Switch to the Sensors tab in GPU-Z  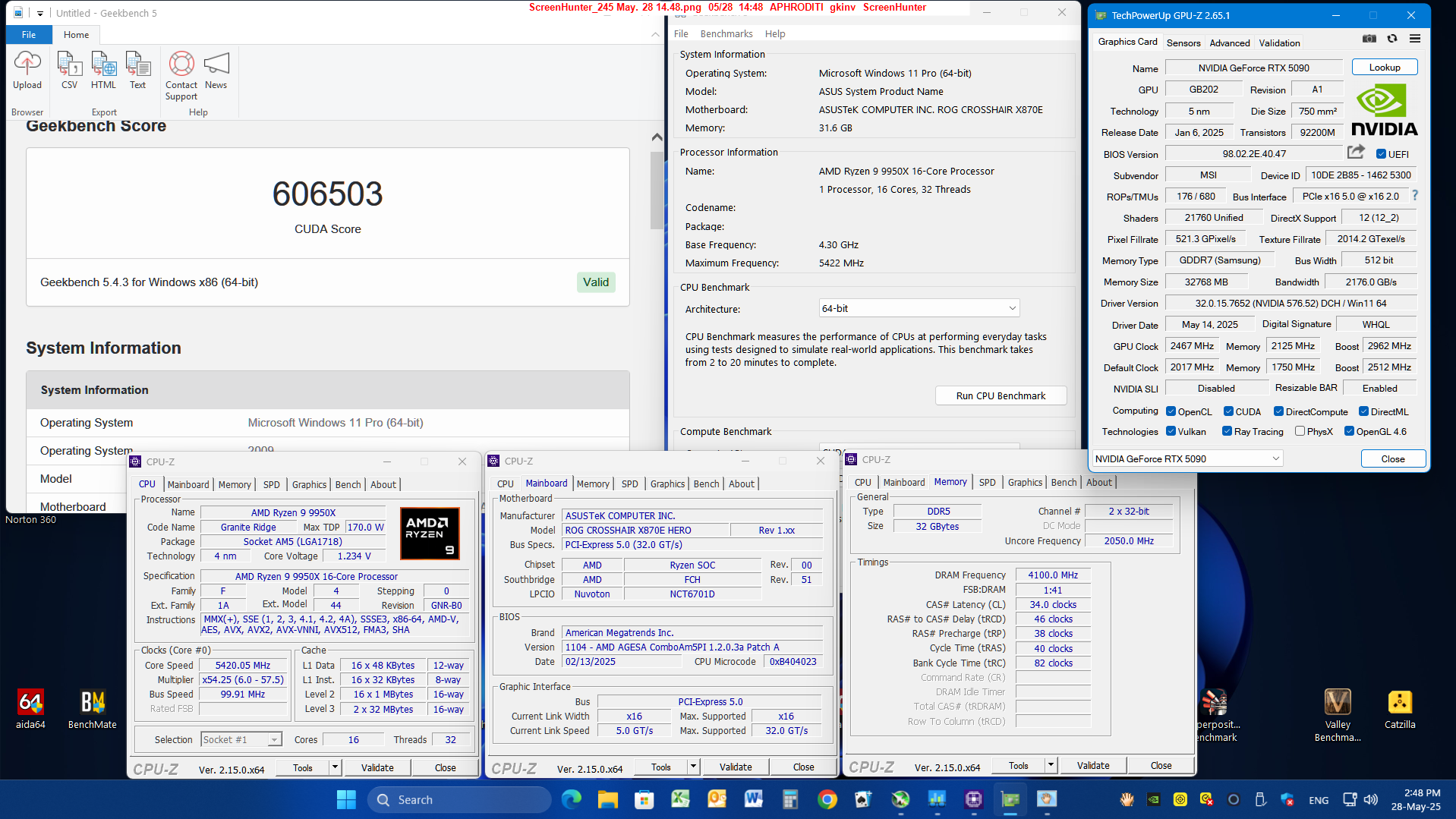pyautogui.click(x=1183, y=43)
